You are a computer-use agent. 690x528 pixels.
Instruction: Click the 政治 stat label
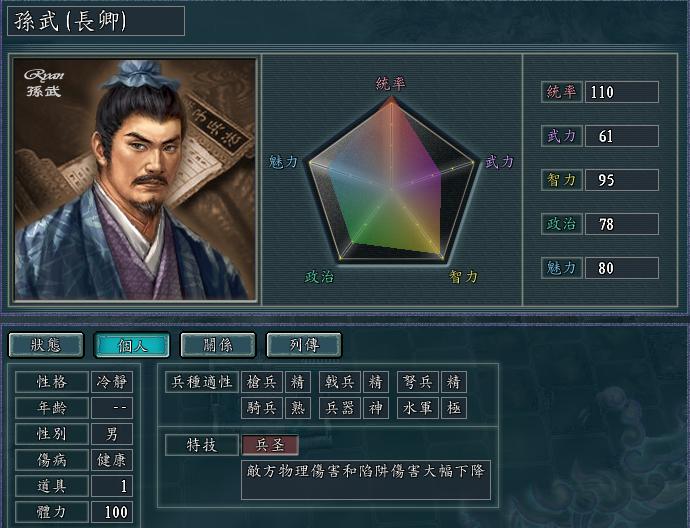pyautogui.click(x=562, y=224)
